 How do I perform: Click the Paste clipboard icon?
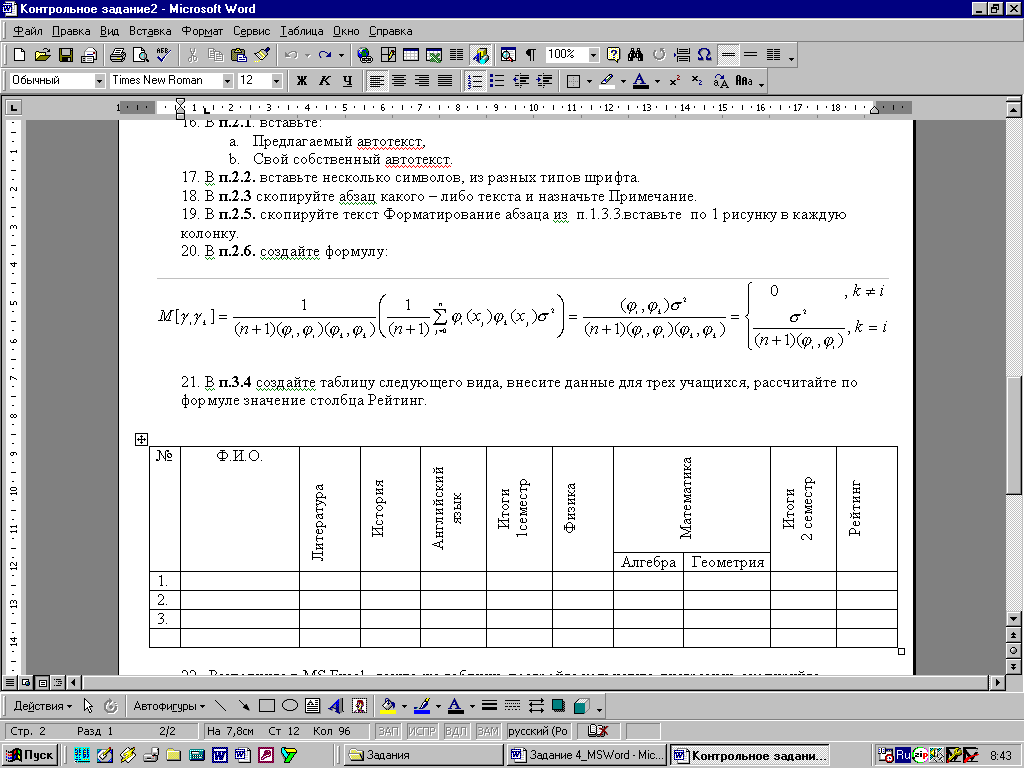[239, 55]
